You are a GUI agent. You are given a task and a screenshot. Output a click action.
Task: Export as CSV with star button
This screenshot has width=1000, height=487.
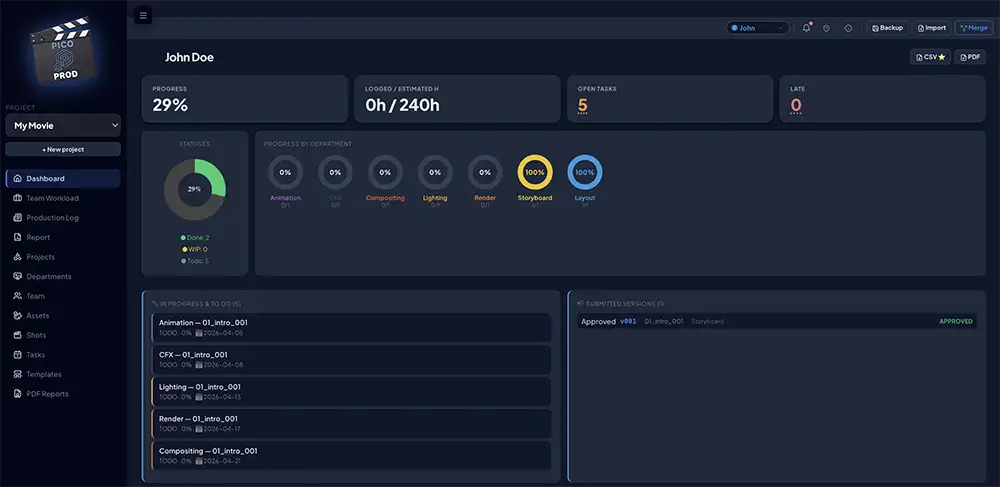pos(930,57)
